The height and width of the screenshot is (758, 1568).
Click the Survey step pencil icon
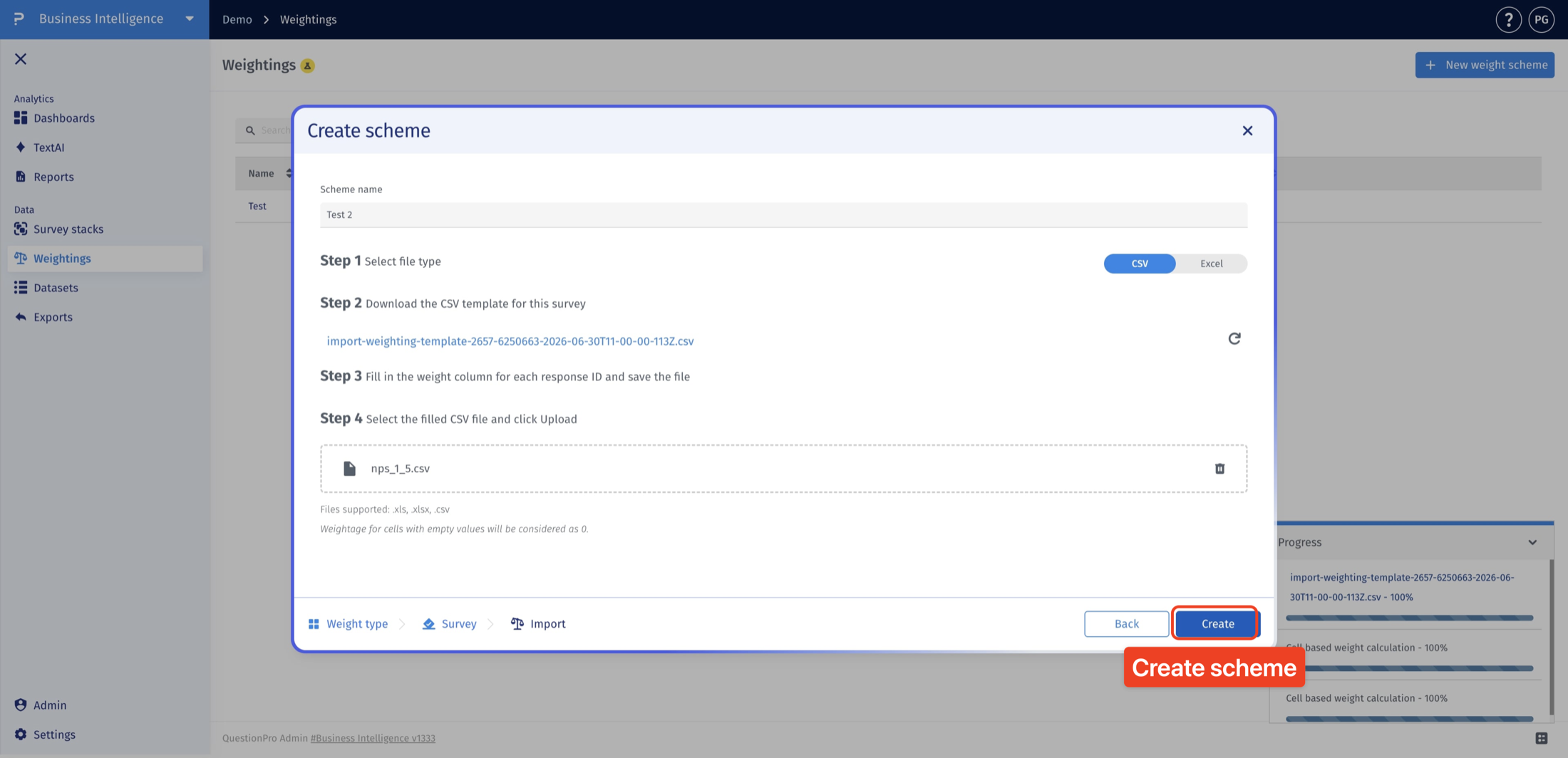(428, 623)
